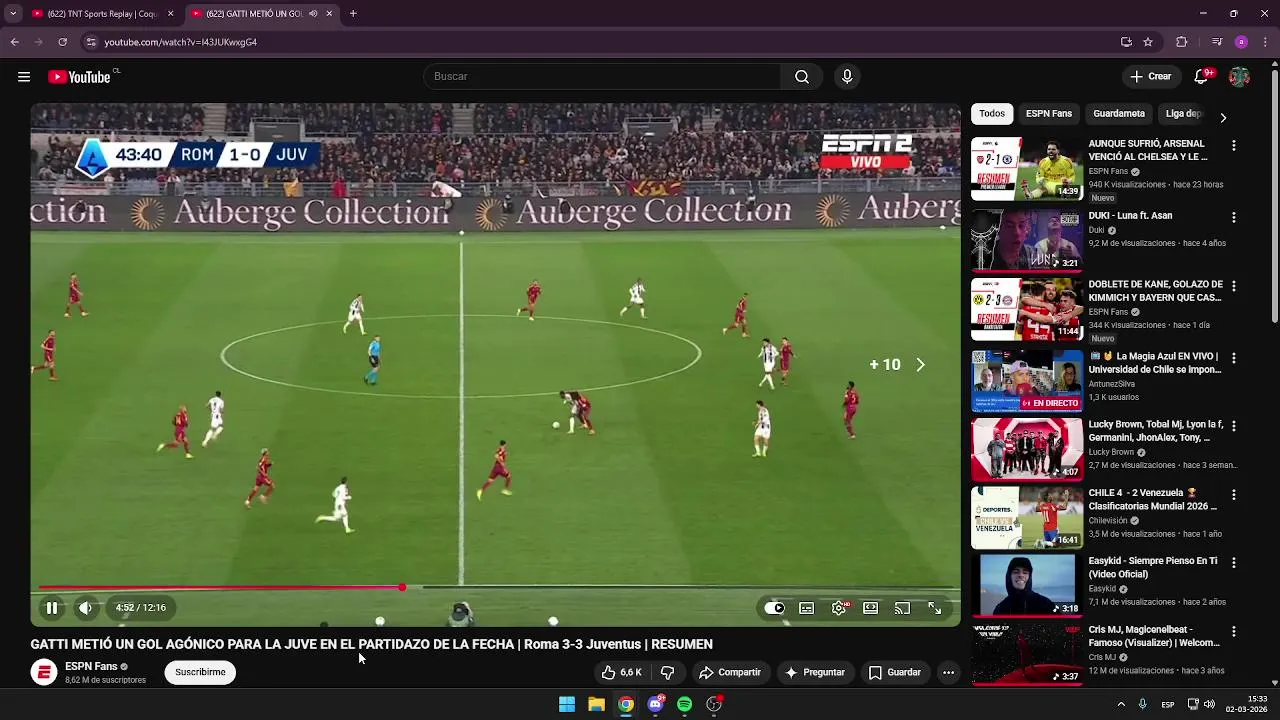The image size is (1280, 720).
Task: Open the YouTube account avatar menu
Action: [x=1239, y=77]
